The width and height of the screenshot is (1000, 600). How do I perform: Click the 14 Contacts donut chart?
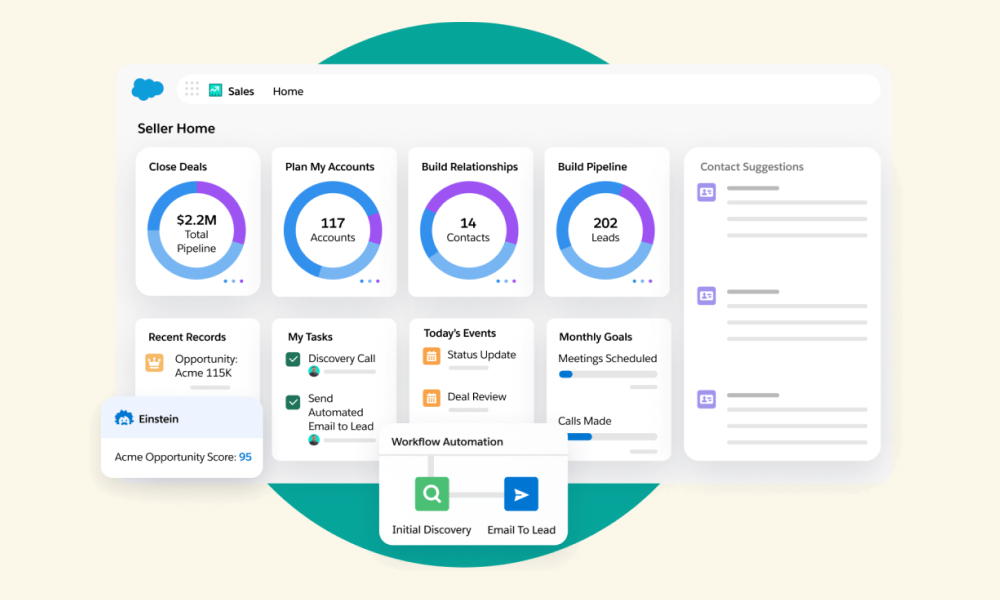[469, 230]
